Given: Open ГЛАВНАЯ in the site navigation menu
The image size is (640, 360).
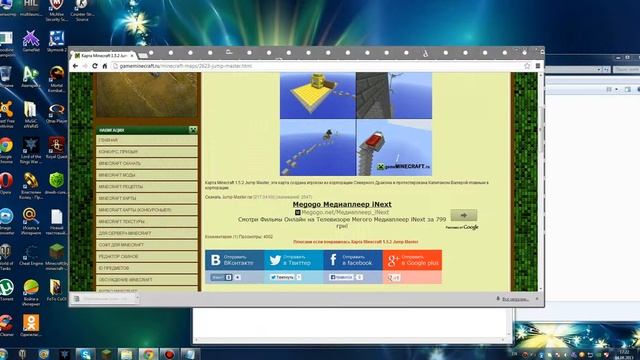Looking at the screenshot, I should pyautogui.click(x=147, y=140).
